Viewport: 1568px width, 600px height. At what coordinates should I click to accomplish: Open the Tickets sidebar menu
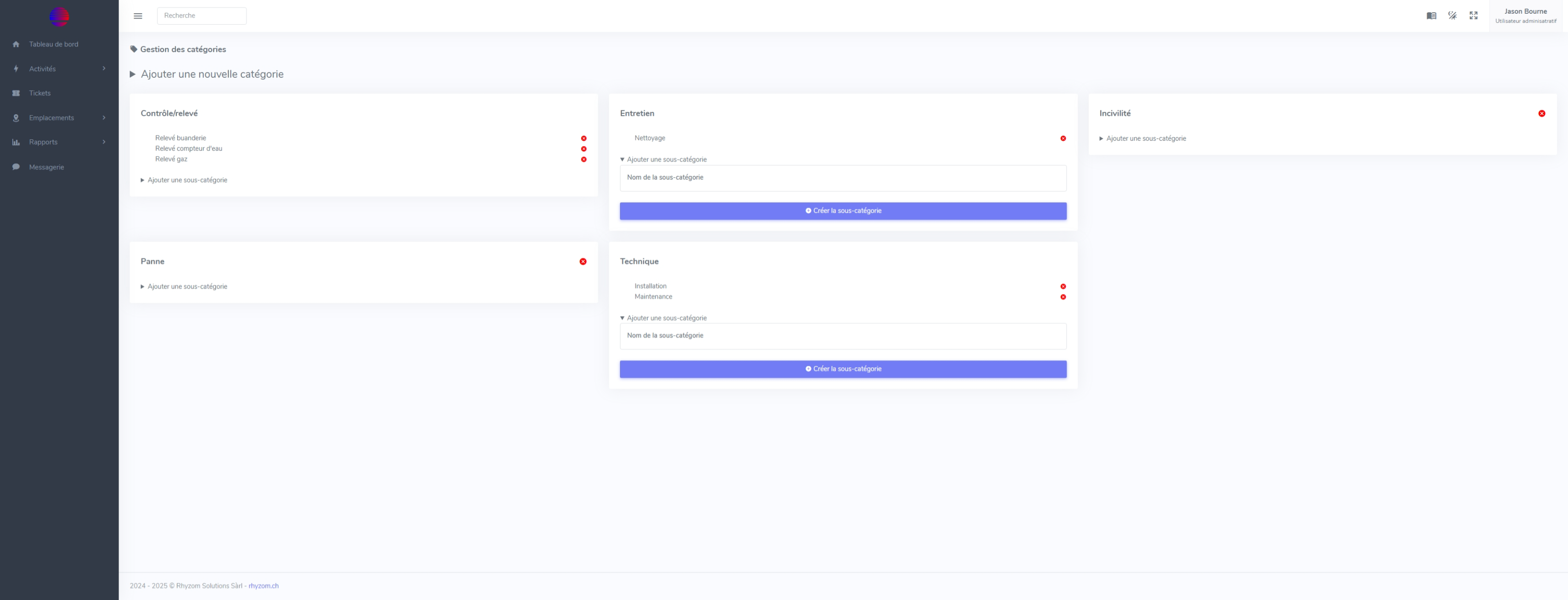(40, 93)
